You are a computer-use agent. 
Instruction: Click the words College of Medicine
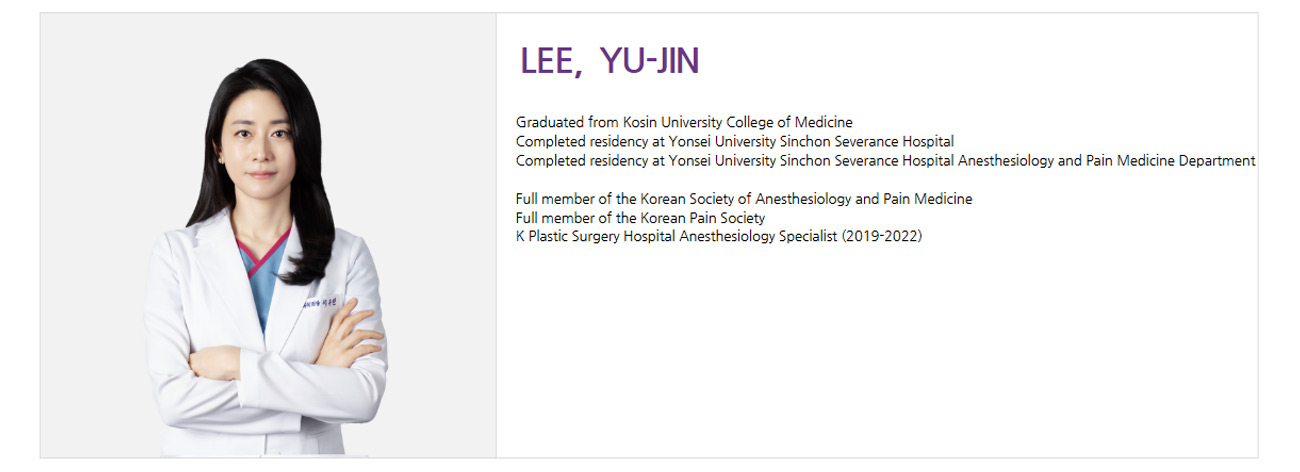[791, 123]
